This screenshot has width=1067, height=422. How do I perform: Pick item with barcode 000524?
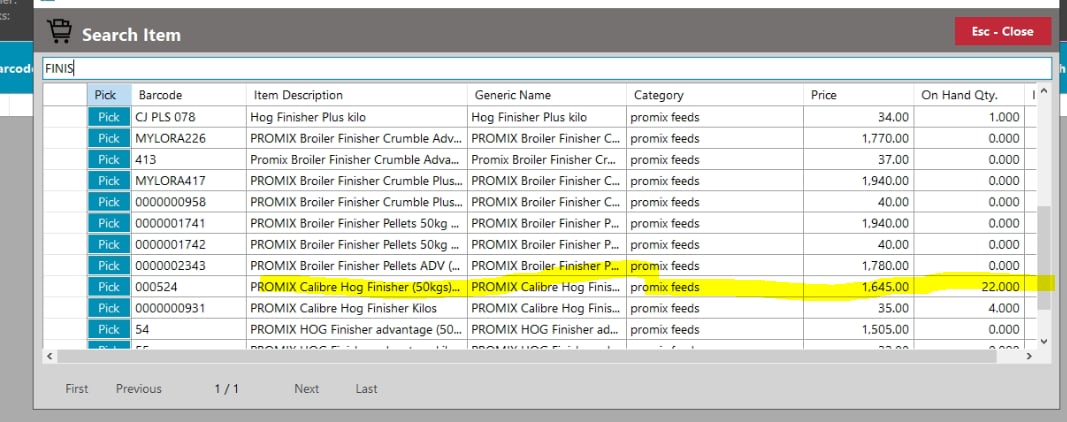click(108, 287)
